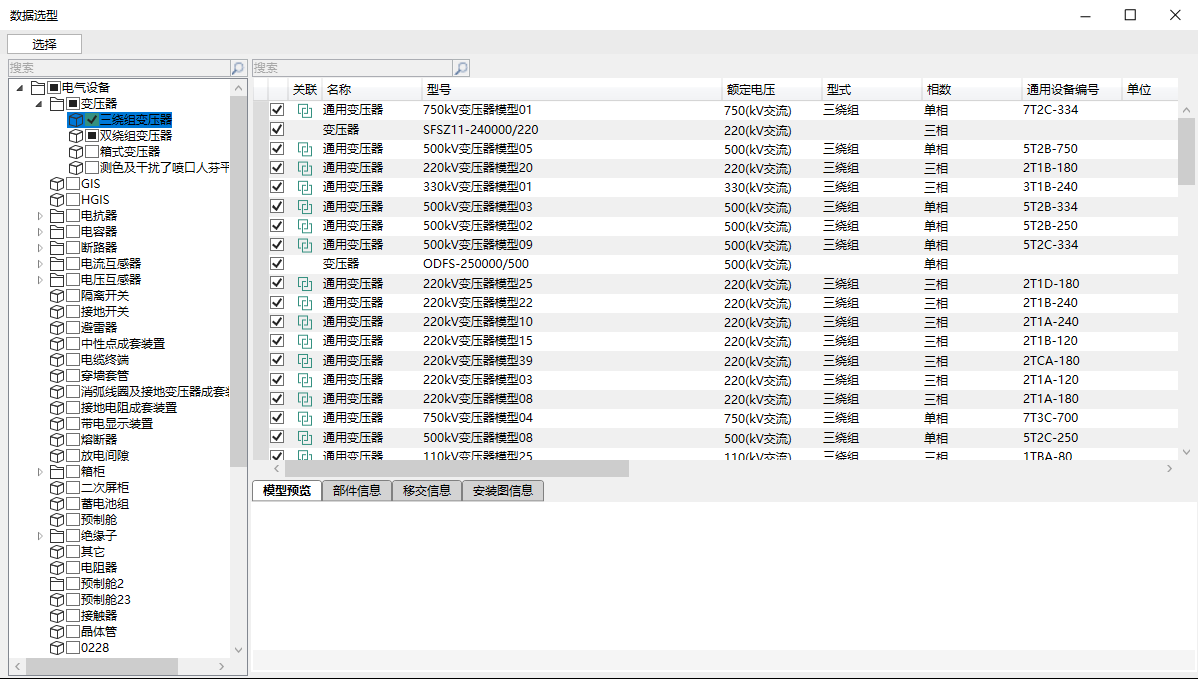Screen dimensions: 1198x679
Task: Click the cube icon beside 隔离开关
Action: [57, 296]
